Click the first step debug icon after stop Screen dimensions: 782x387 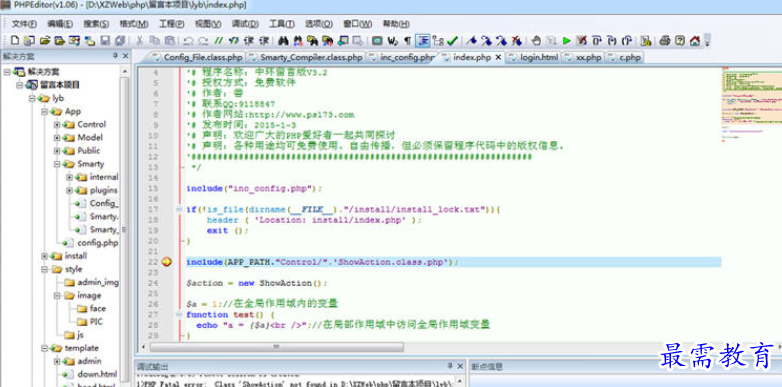pos(596,40)
